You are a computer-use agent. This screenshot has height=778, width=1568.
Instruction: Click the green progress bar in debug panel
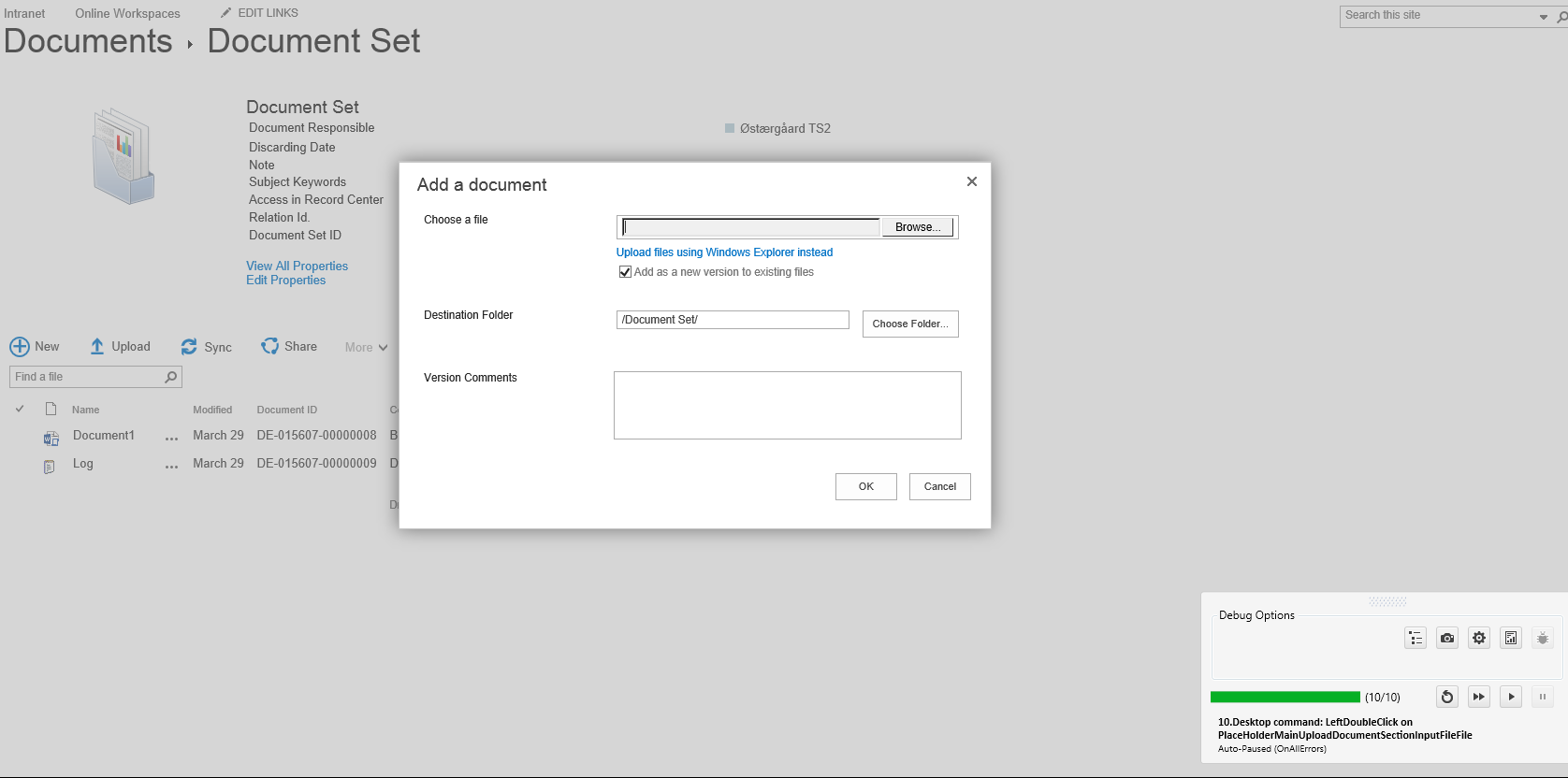(1285, 697)
